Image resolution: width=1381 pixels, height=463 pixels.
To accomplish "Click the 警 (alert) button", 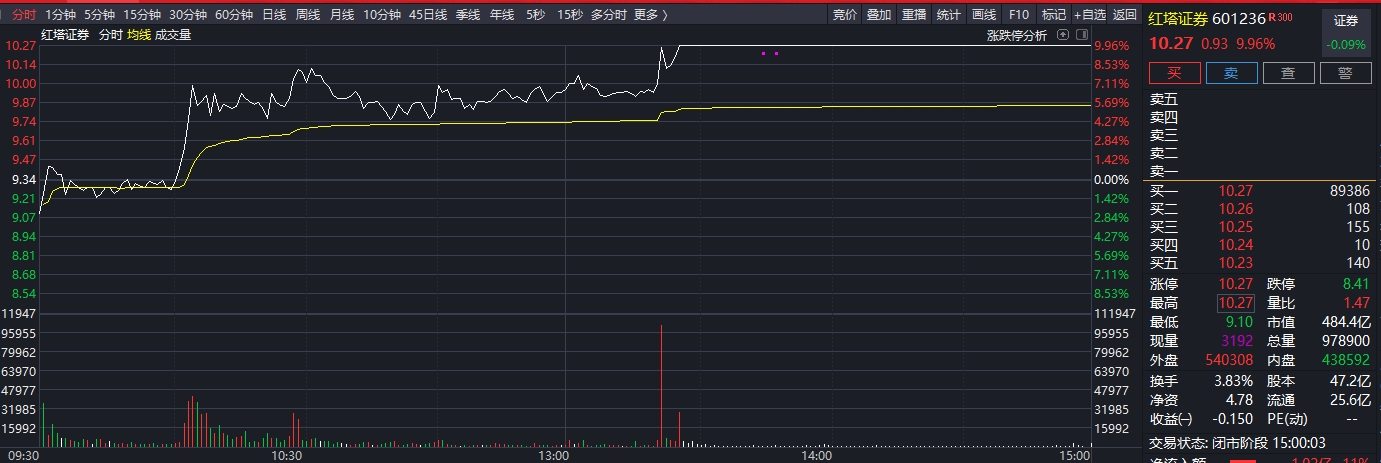I will pos(1345,73).
